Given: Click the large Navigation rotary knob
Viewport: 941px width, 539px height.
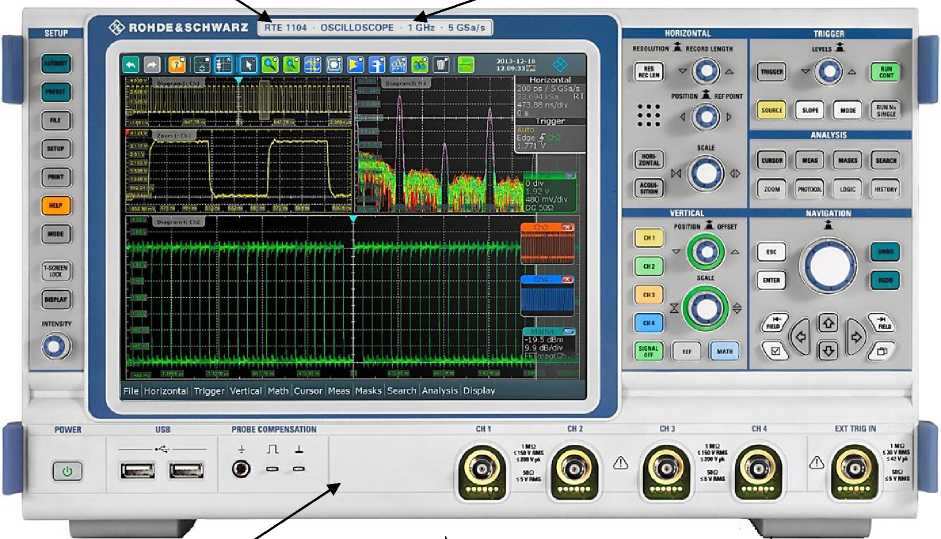Looking at the screenshot, I should tap(827, 266).
